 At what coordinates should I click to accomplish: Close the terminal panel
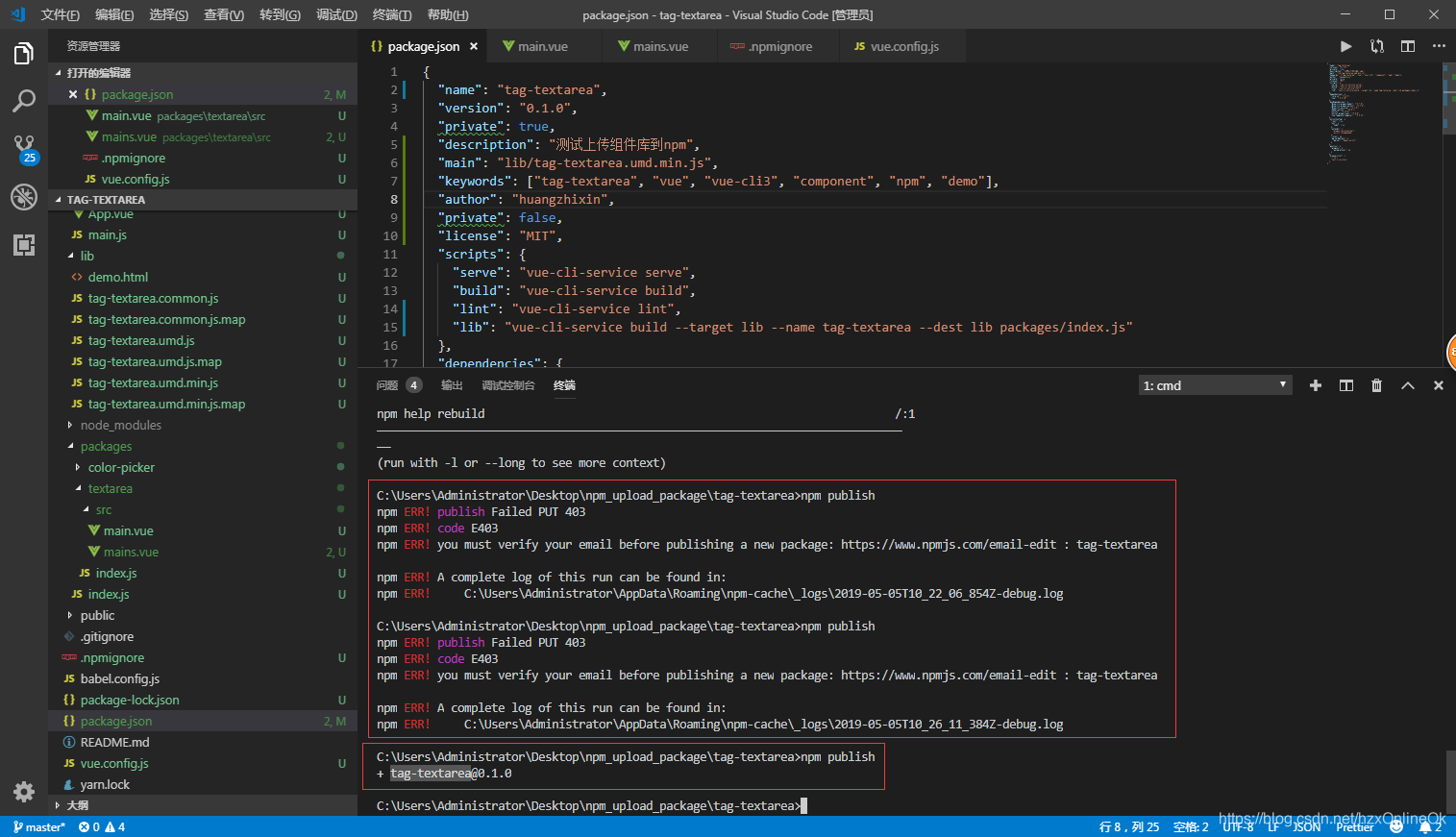point(1439,385)
